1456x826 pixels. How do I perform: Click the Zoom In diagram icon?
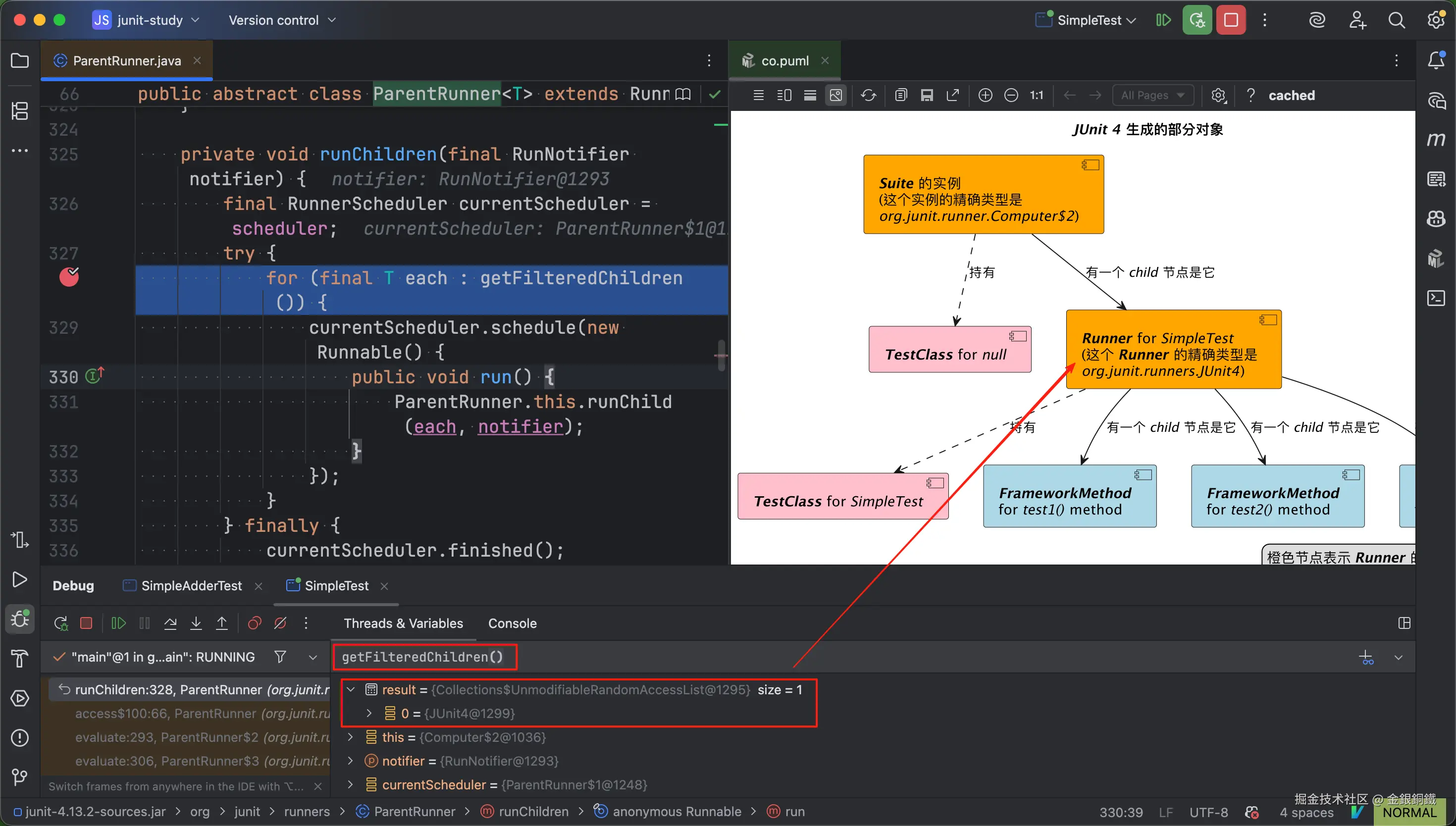985,95
